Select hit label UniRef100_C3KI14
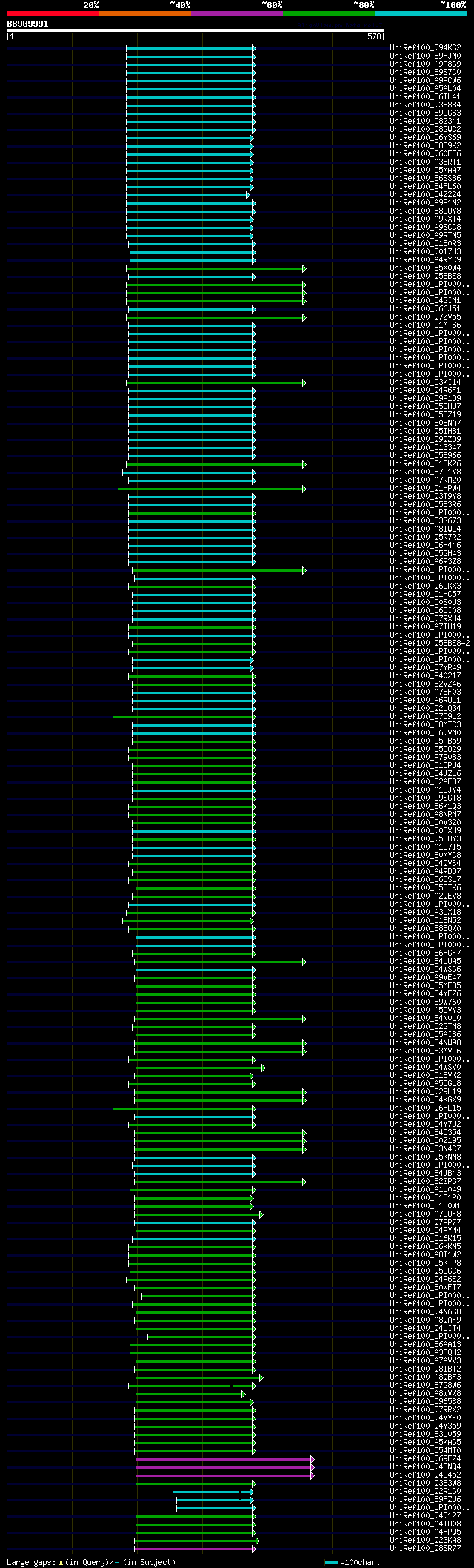Image resolution: width=474 pixels, height=1568 pixels. [x=425, y=382]
